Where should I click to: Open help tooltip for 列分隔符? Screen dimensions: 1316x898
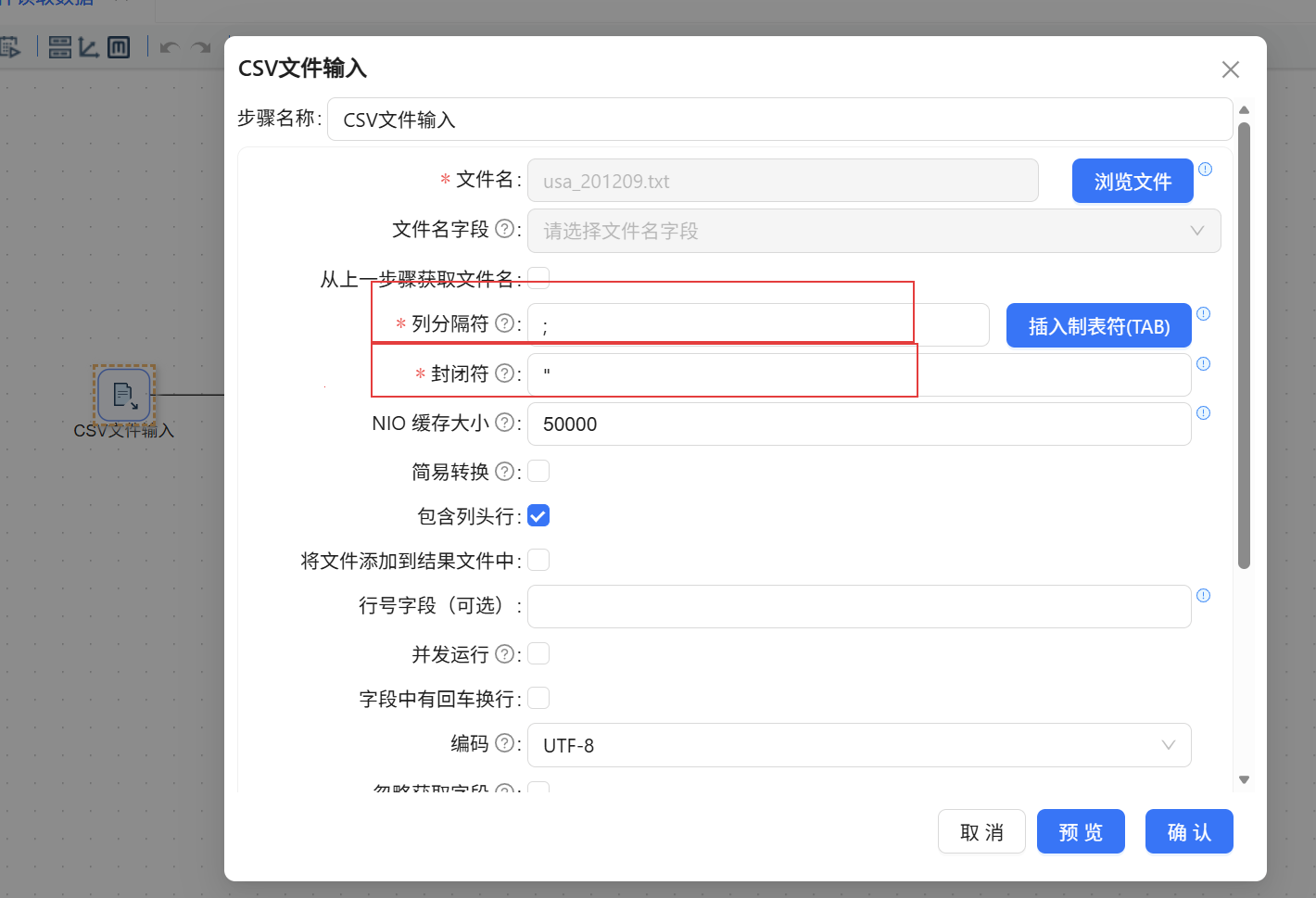pyautogui.click(x=504, y=323)
